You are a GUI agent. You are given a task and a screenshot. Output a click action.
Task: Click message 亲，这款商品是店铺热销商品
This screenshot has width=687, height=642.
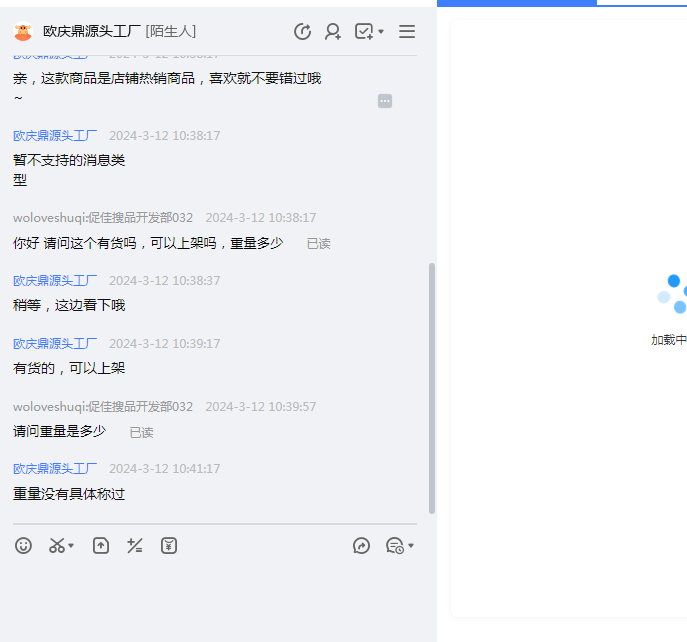[x=167, y=86]
